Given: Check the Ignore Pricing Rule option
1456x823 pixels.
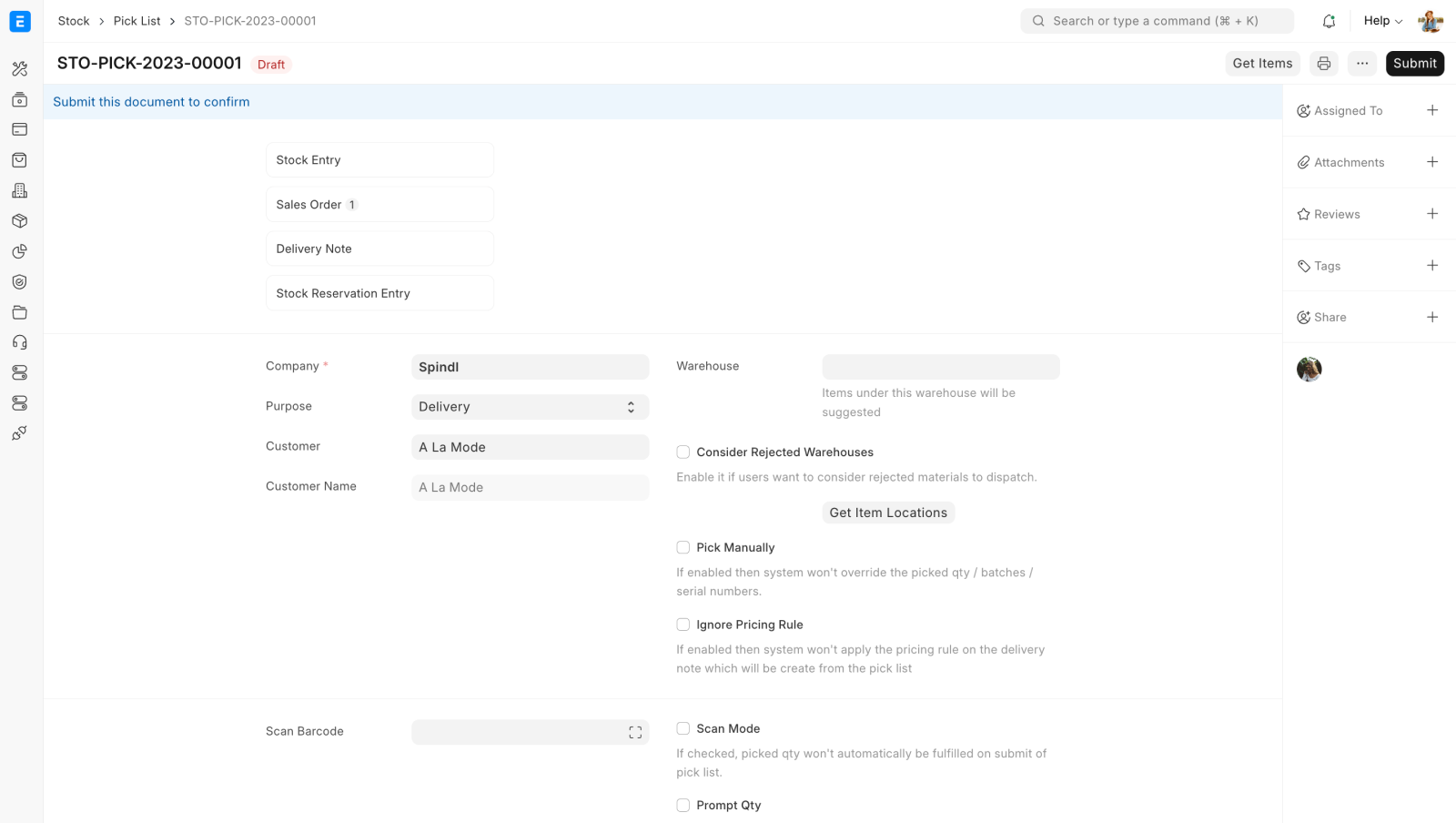Looking at the screenshot, I should coord(683,625).
